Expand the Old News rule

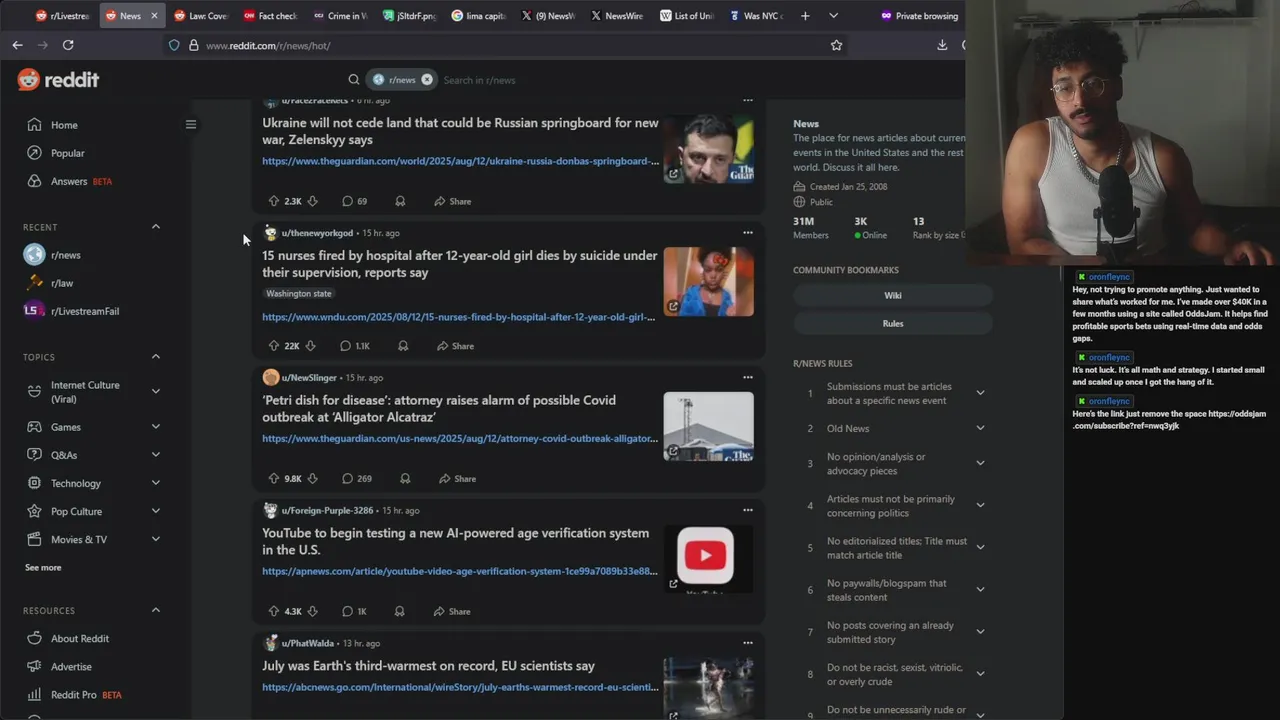point(980,428)
